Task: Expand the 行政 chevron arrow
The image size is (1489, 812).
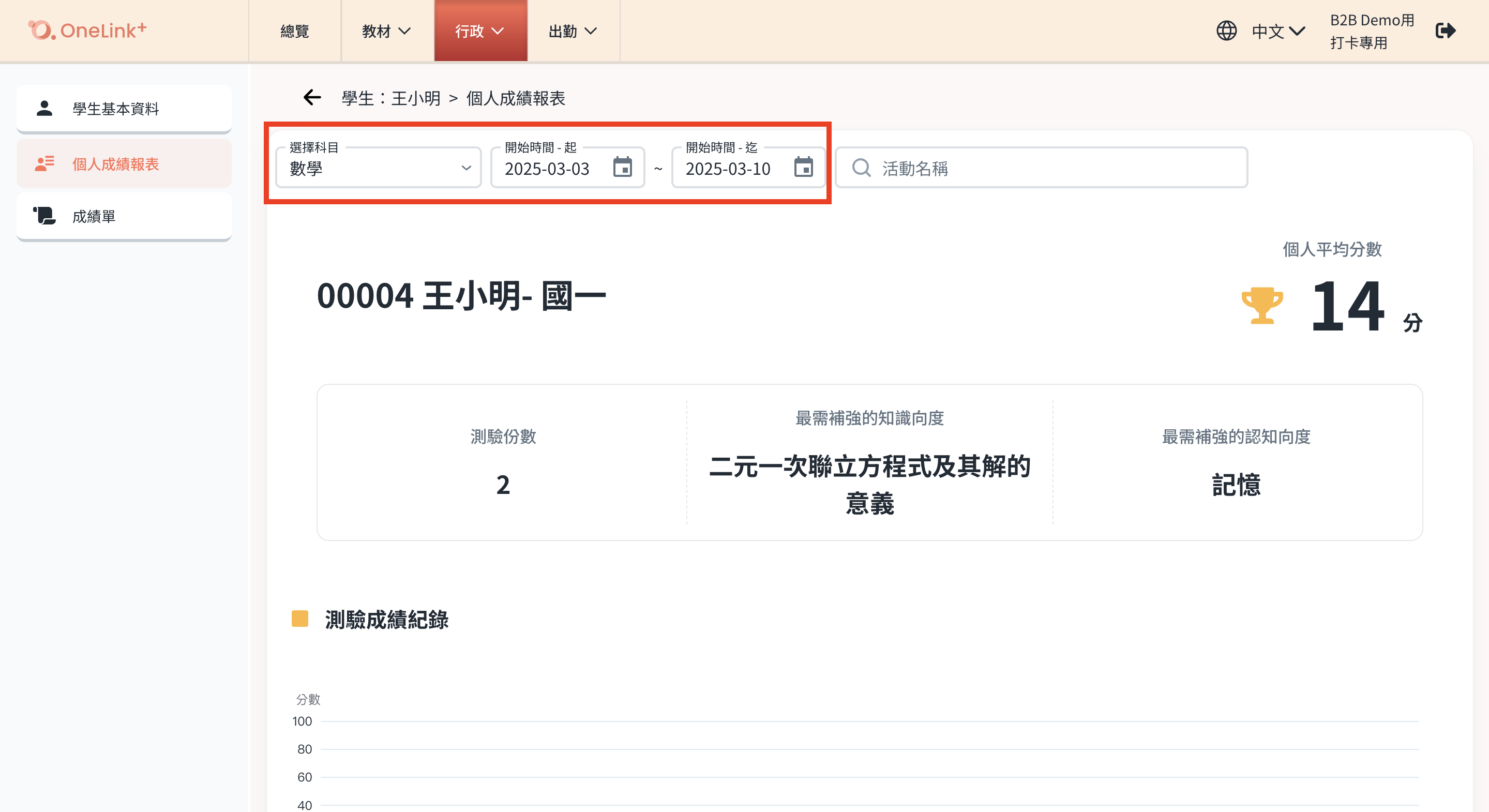Action: (x=498, y=31)
